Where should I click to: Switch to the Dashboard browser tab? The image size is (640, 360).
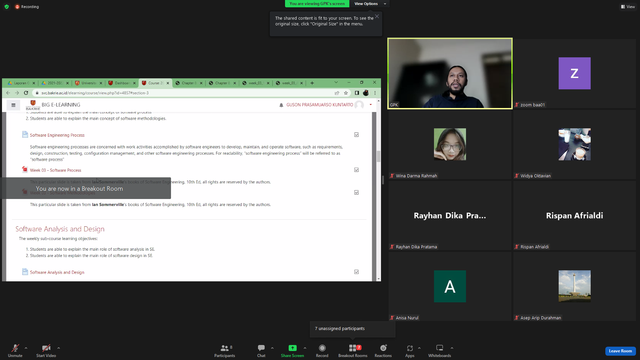(x=121, y=83)
